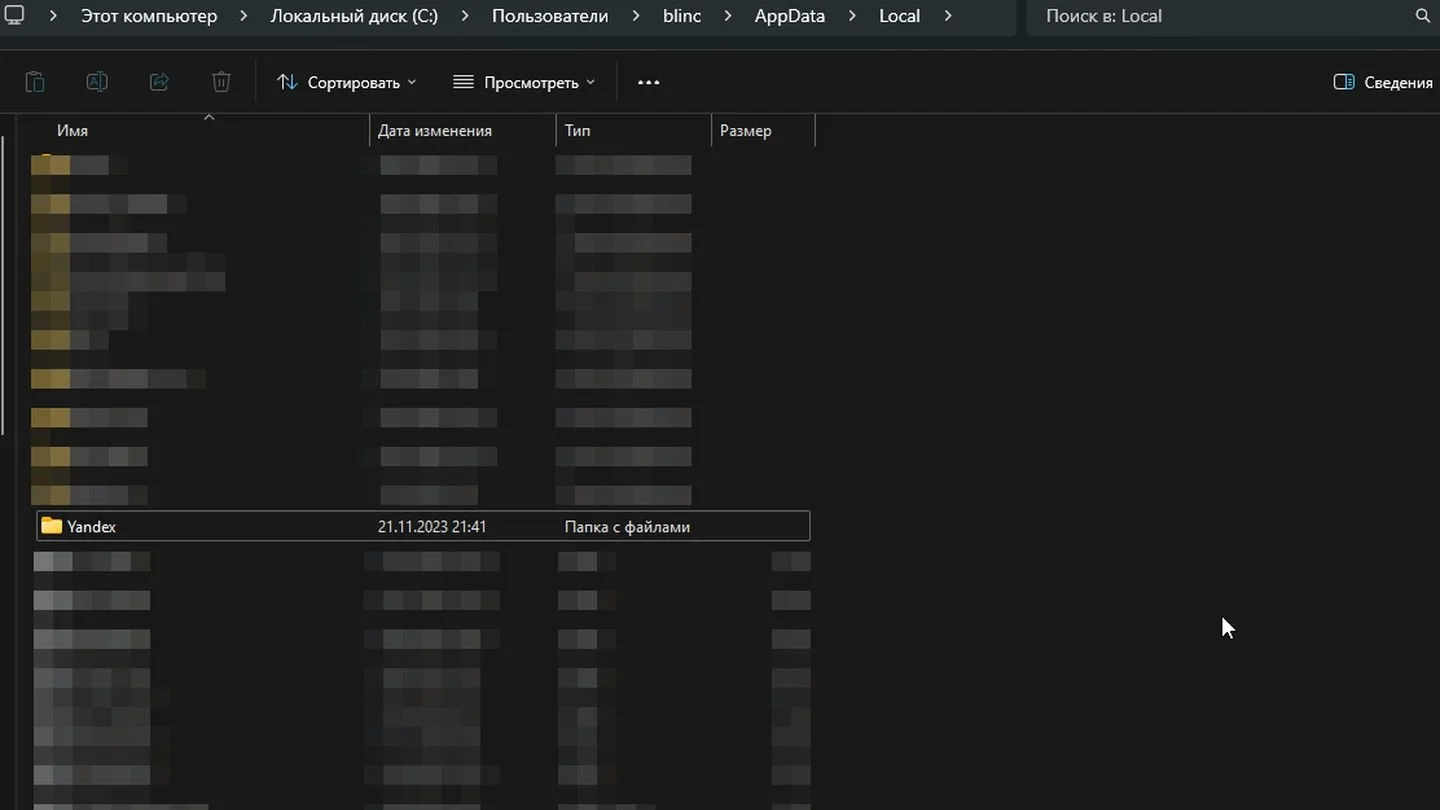Screen dimensions: 1440x810
Task: Select the Yandex folder row
Action: point(423,526)
